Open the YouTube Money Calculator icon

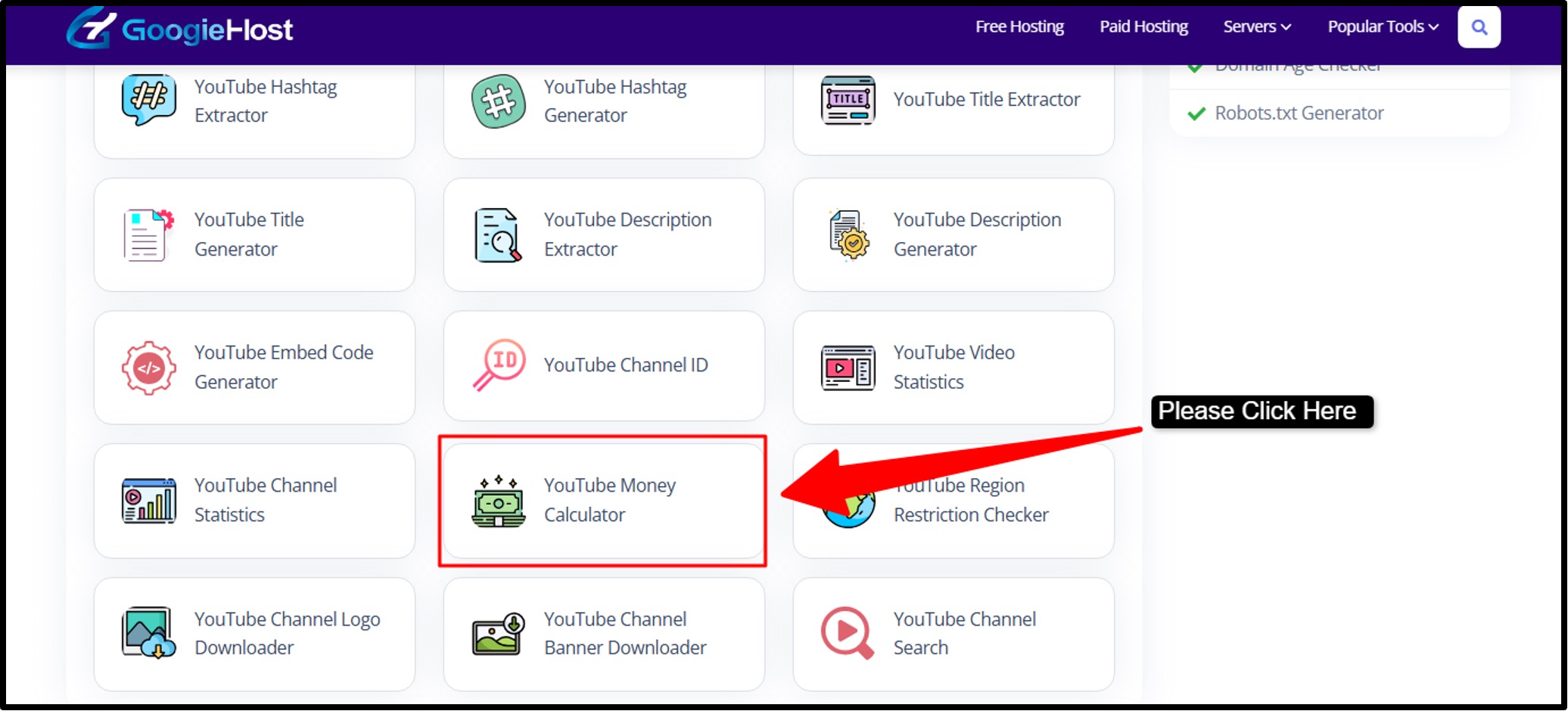click(x=498, y=501)
